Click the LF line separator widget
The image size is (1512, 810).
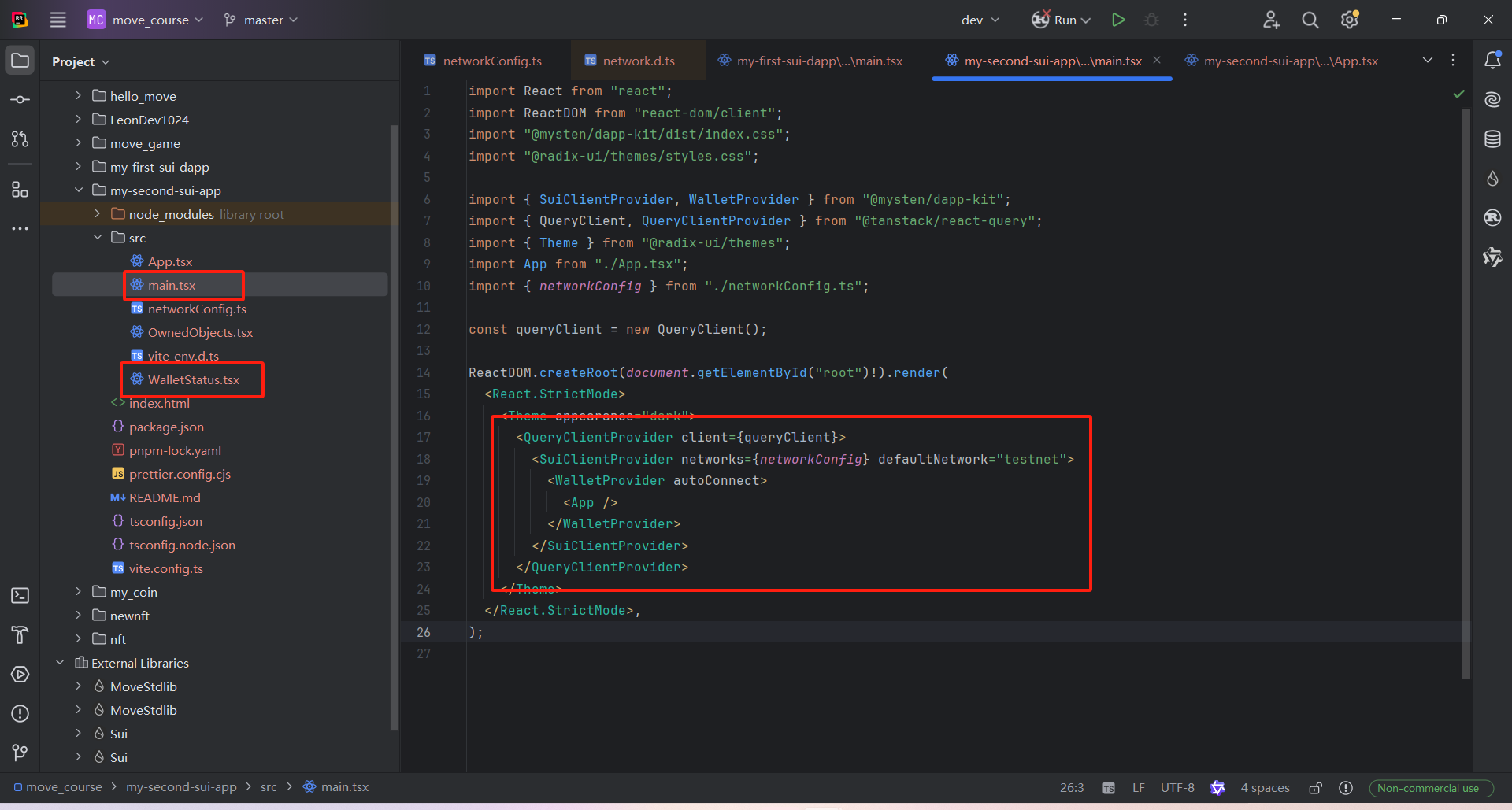(x=1139, y=788)
